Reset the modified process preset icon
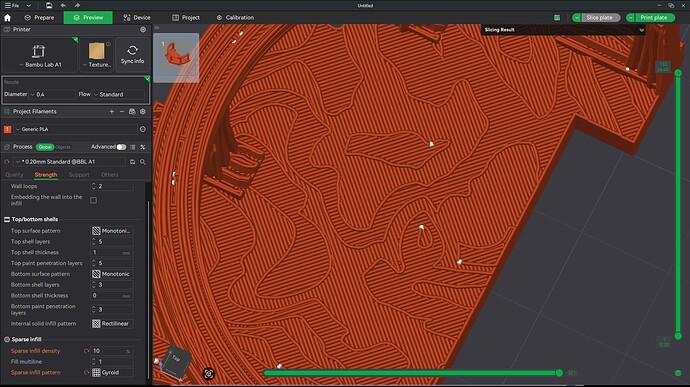 coord(7,162)
